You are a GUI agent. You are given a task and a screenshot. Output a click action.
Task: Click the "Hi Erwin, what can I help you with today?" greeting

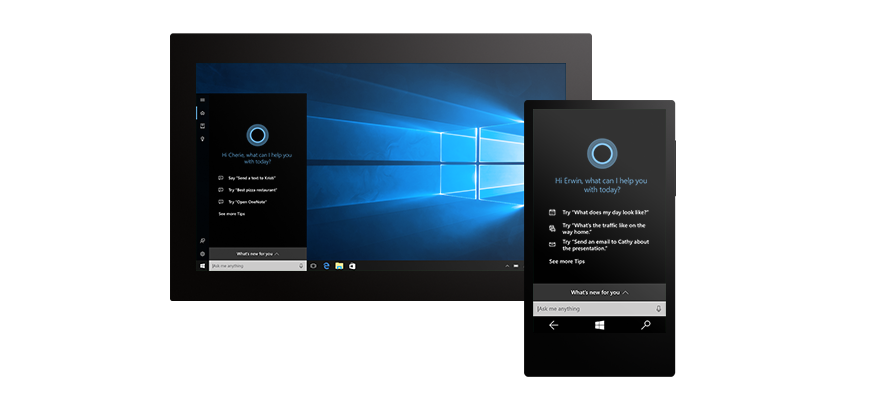601,185
